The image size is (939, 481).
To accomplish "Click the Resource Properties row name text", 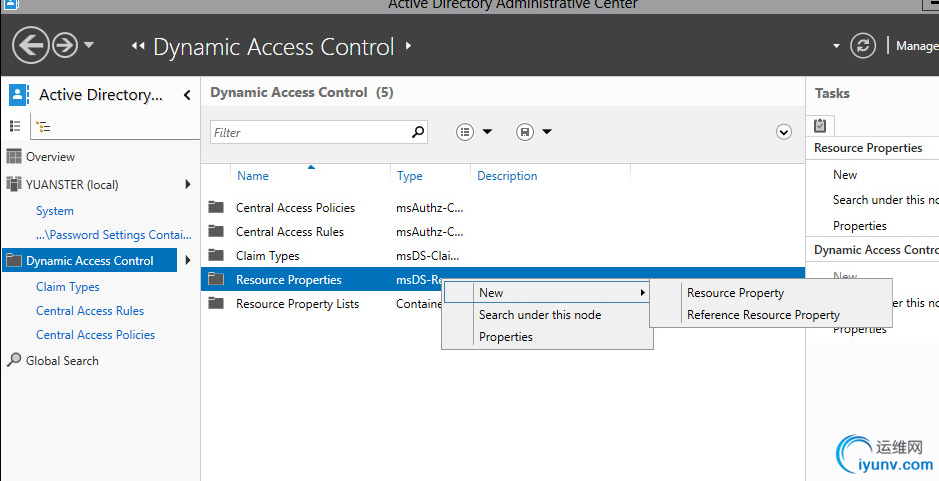I will pos(289,280).
